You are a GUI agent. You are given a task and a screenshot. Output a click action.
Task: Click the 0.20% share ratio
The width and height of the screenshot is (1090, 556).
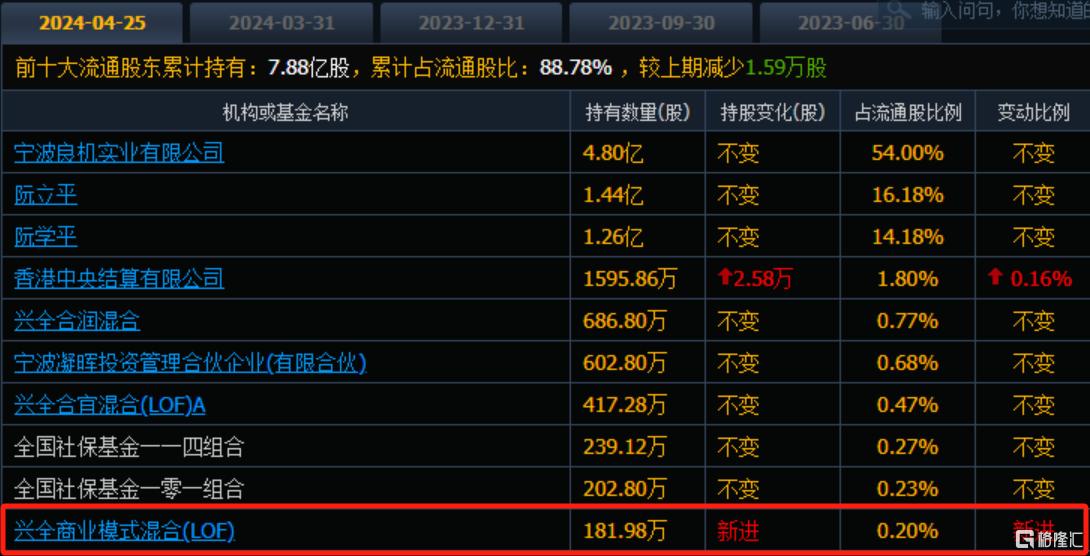(908, 532)
